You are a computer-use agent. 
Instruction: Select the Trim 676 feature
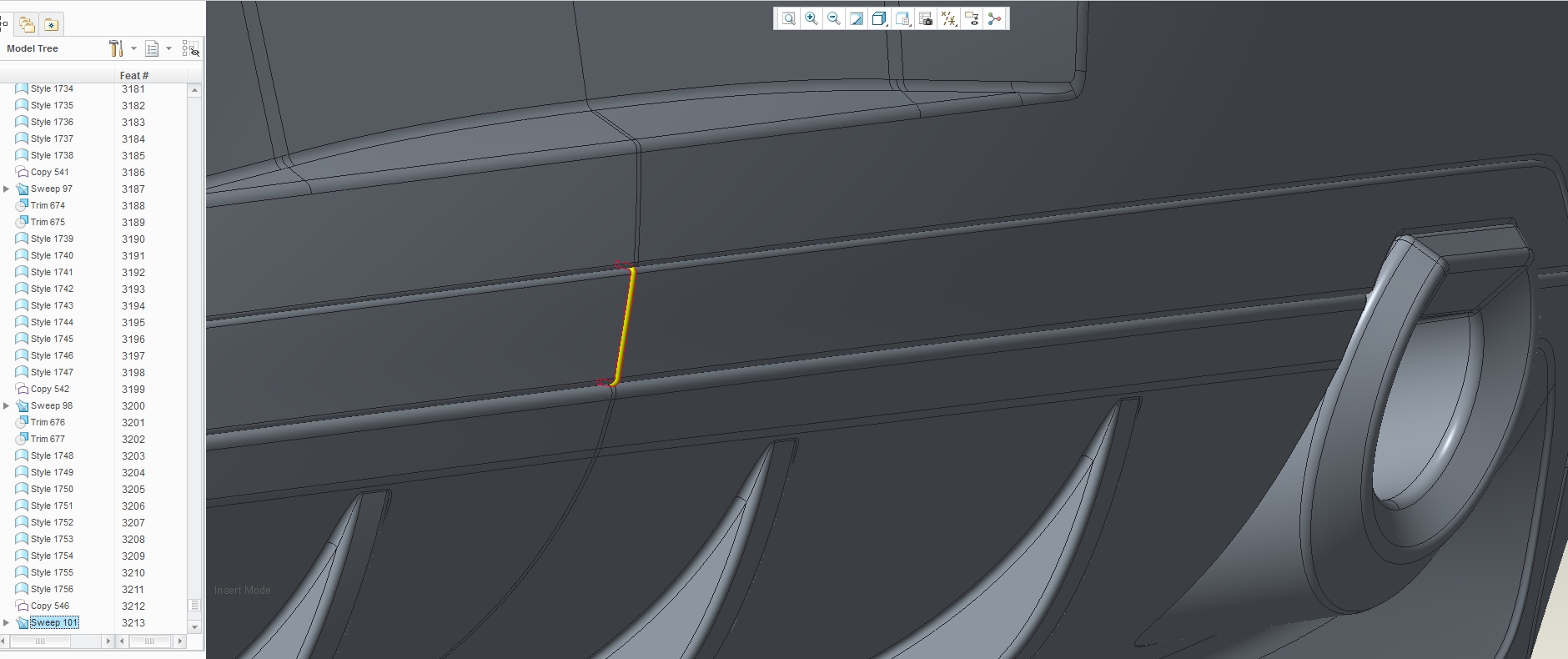point(48,422)
